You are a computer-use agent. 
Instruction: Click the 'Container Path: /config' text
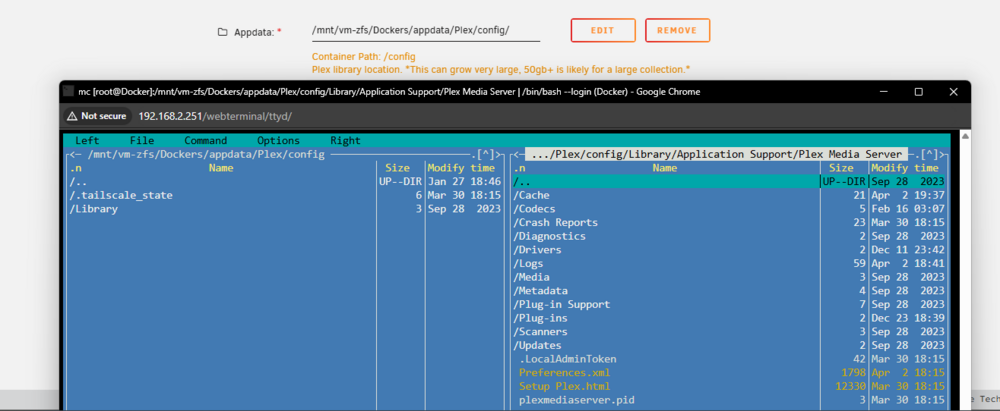click(x=364, y=57)
